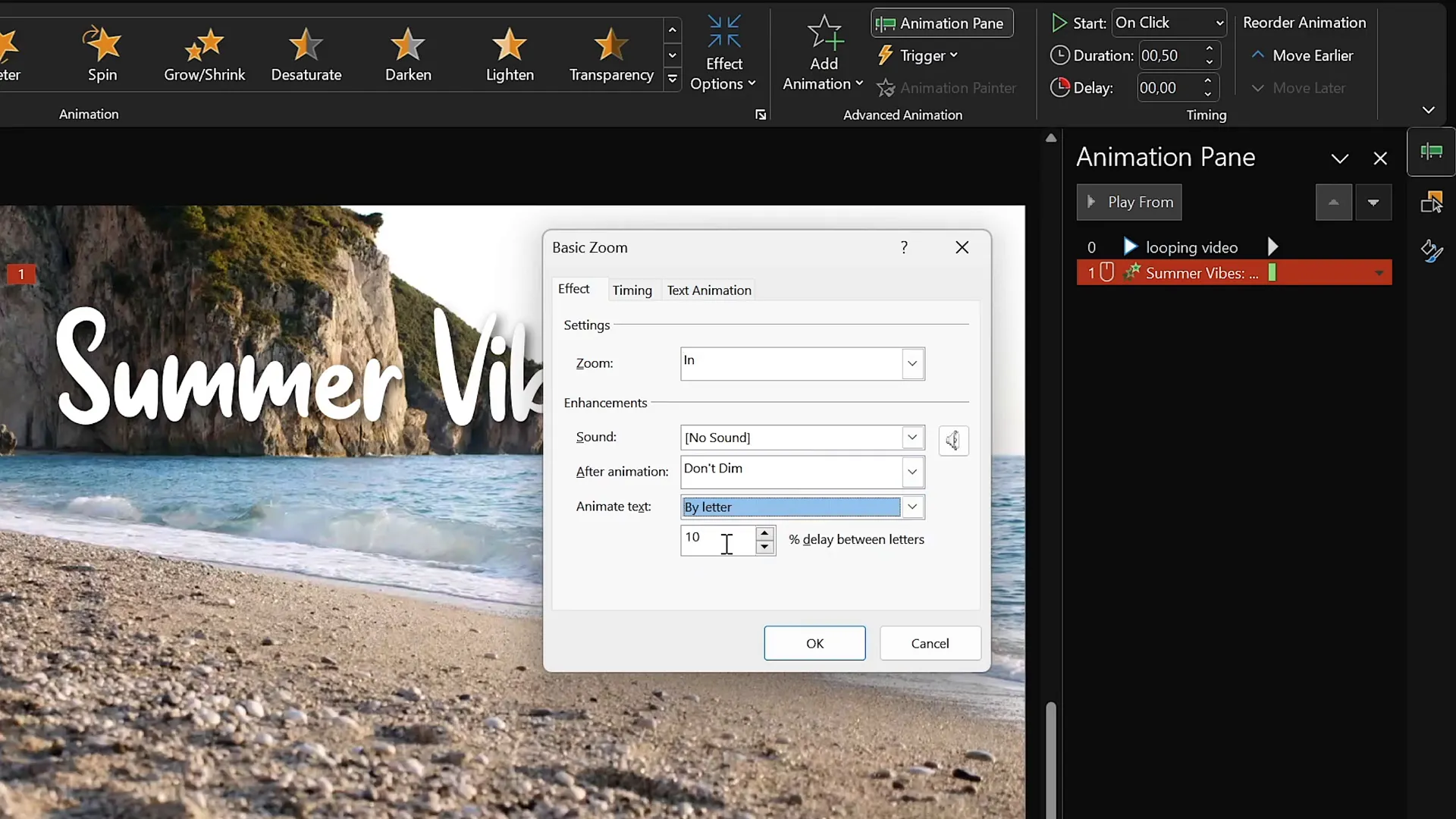
Task: Click the looping video timeline marker
Action: coord(1272,247)
